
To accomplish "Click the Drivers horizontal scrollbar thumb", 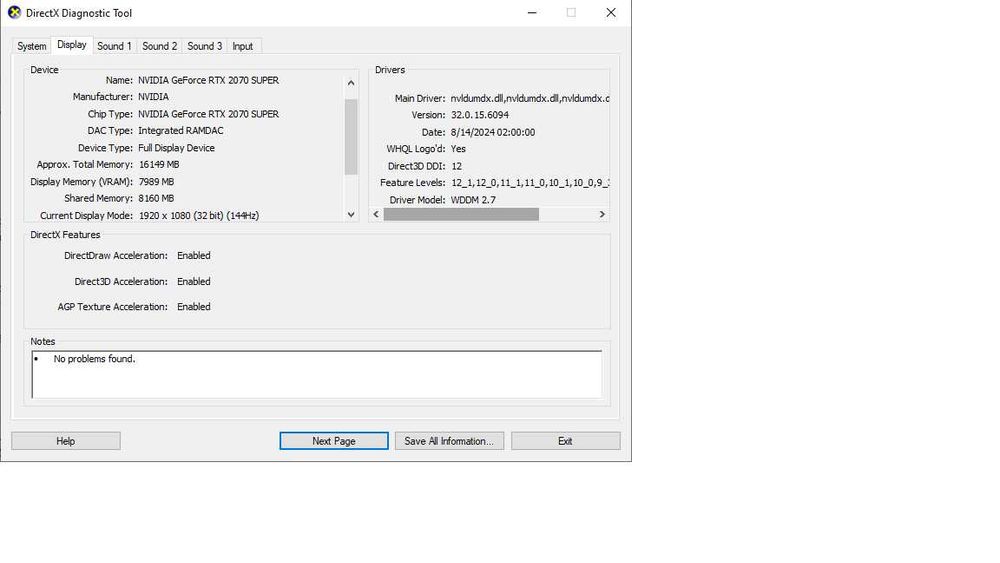I will (x=461, y=214).
